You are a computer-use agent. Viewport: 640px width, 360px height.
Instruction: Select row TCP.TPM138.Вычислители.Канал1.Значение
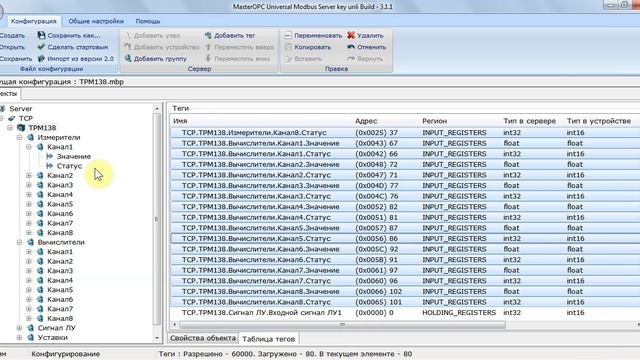pos(405,143)
